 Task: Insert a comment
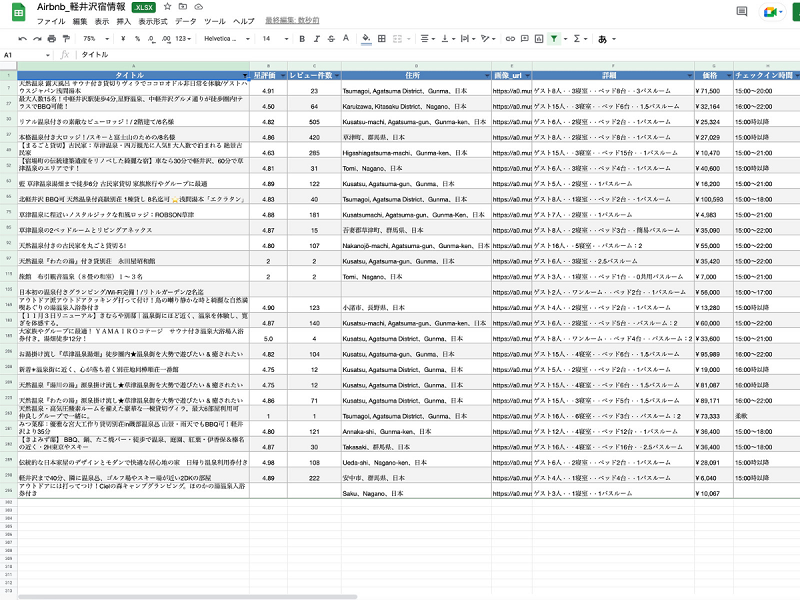(x=524, y=39)
